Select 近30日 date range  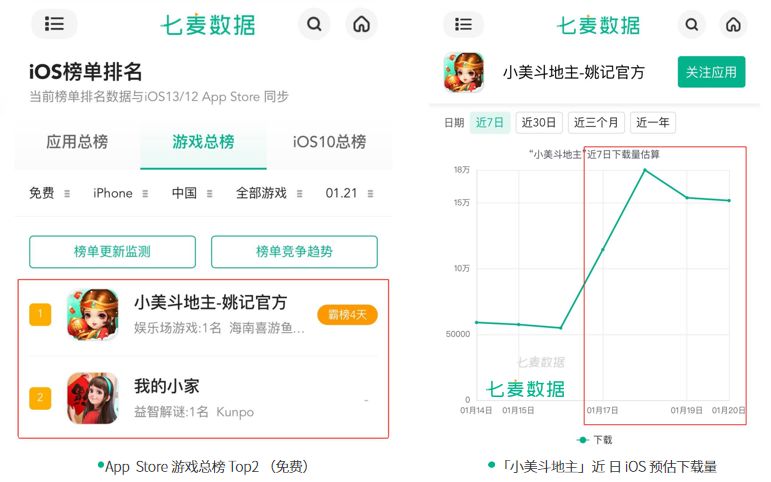point(539,122)
